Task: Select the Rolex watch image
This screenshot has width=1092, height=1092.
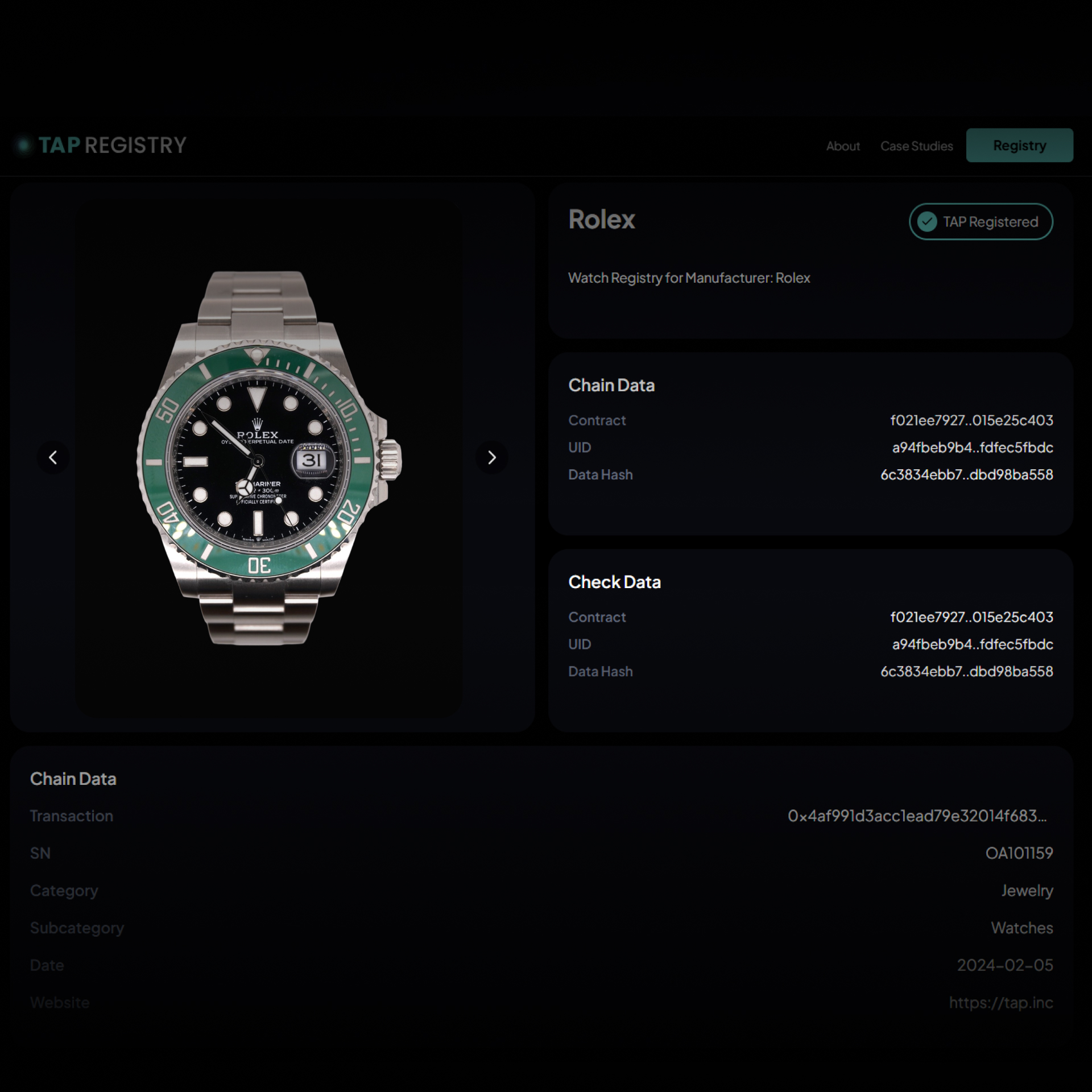Action: pos(269,458)
